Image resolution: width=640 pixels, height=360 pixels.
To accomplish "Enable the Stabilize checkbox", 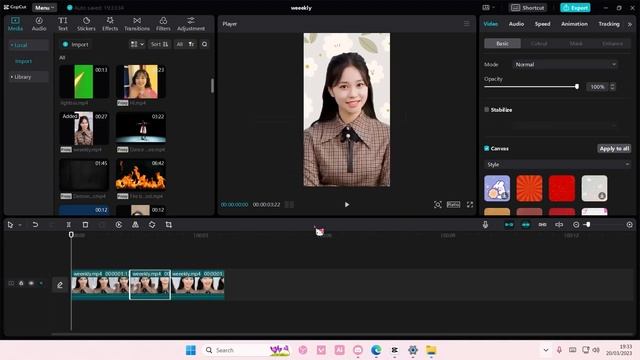I will tap(487, 109).
